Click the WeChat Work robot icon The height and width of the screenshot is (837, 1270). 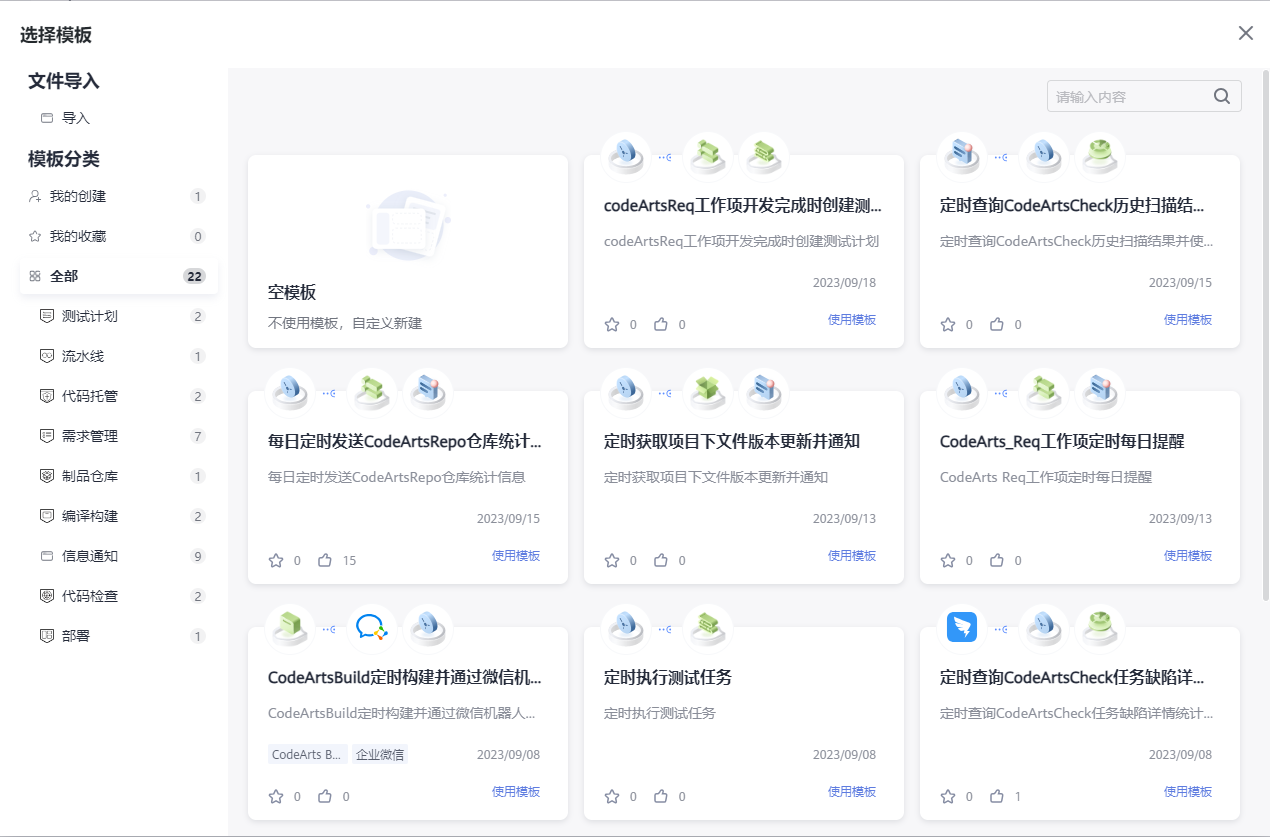tap(373, 628)
